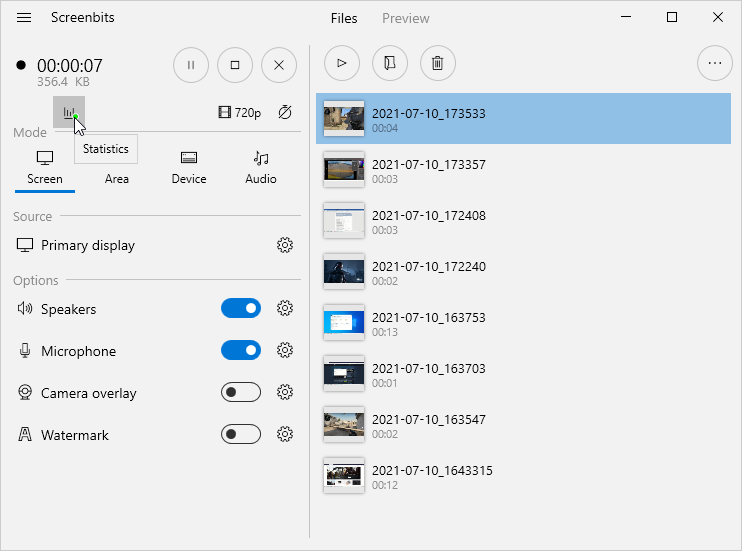This screenshot has height=551, width=742.
Task: Enable the Watermark toggle
Action: (x=241, y=434)
